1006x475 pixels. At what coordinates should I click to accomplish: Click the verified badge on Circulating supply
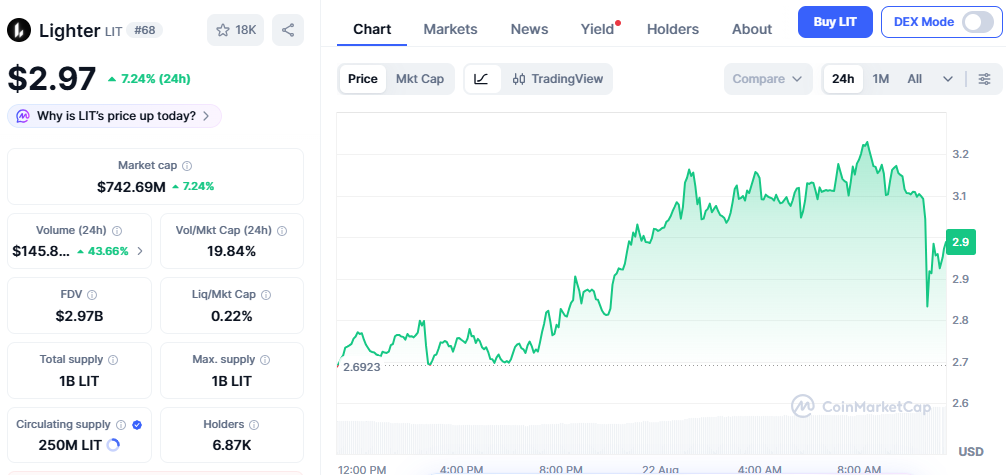(137, 424)
